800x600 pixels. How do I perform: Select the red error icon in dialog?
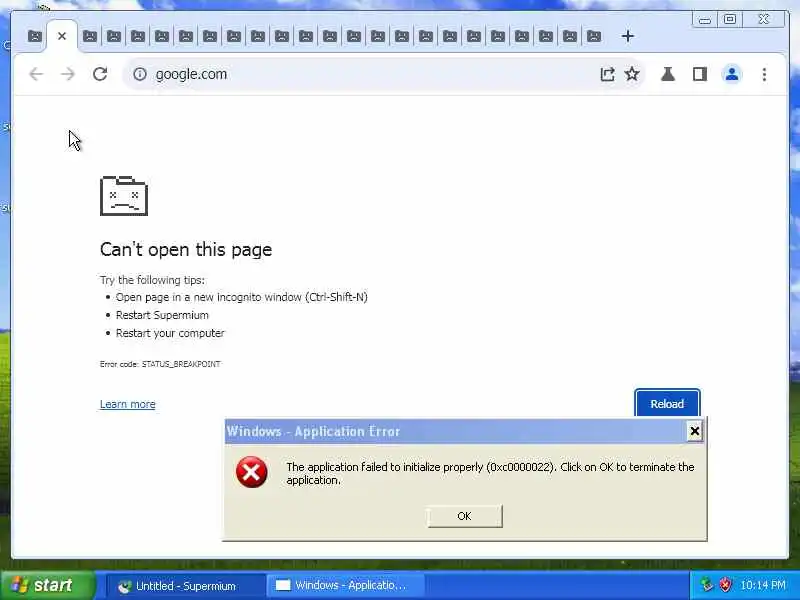[252, 472]
